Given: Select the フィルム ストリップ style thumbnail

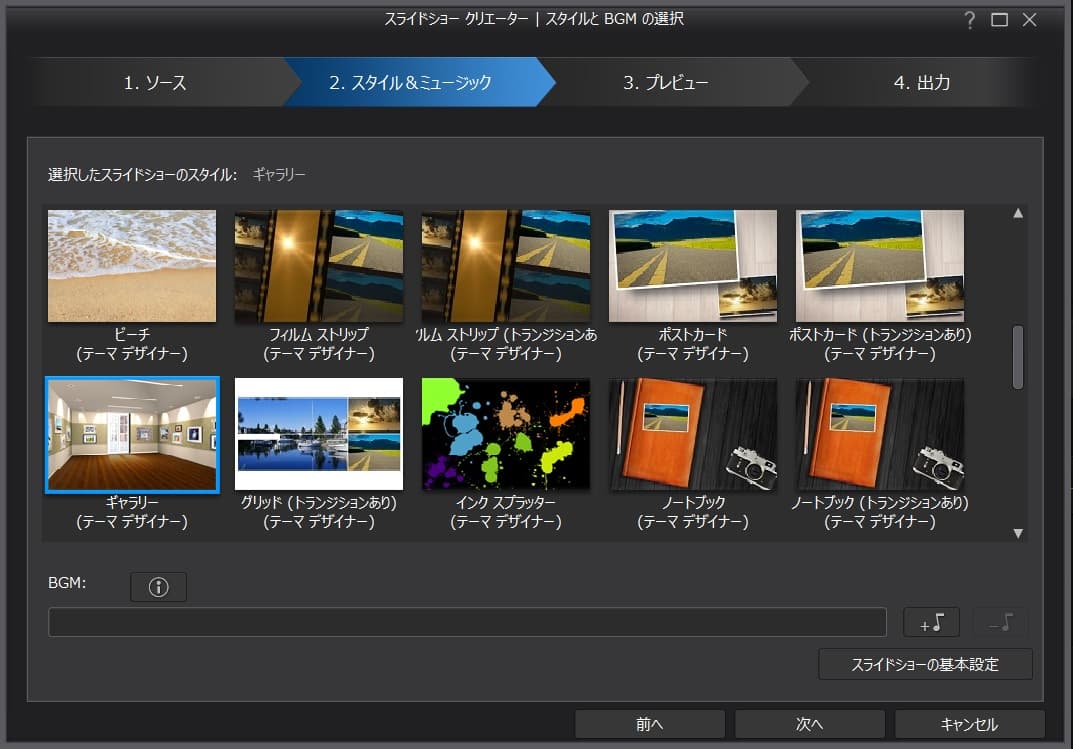Looking at the screenshot, I should (x=319, y=266).
